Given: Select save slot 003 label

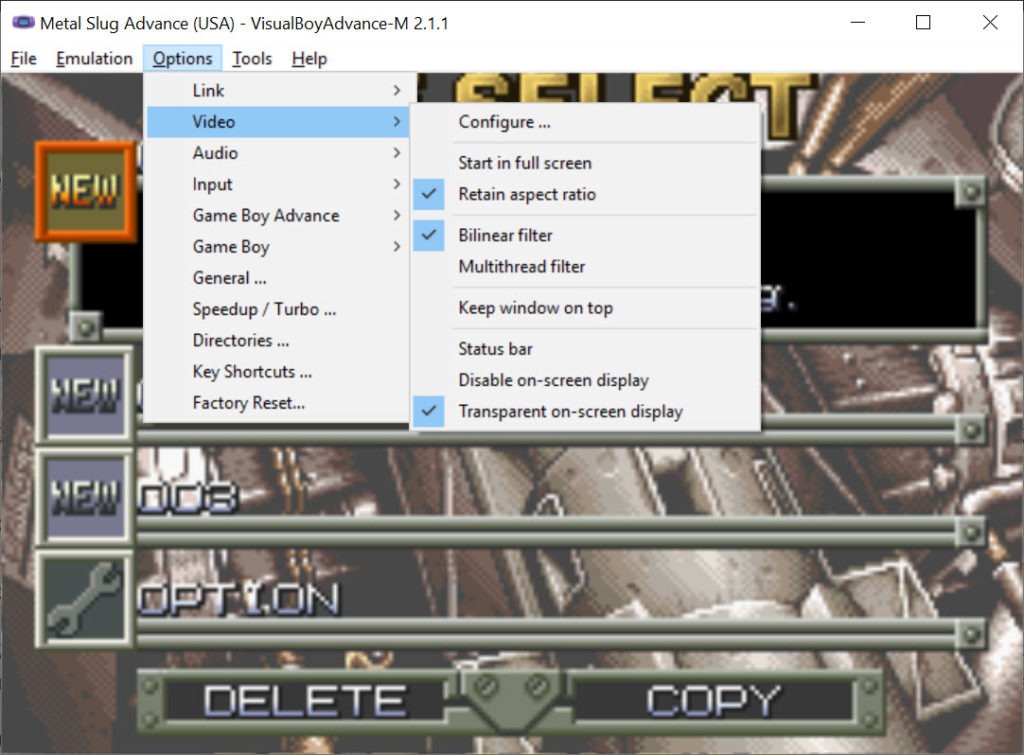Looking at the screenshot, I should point(187,498).
